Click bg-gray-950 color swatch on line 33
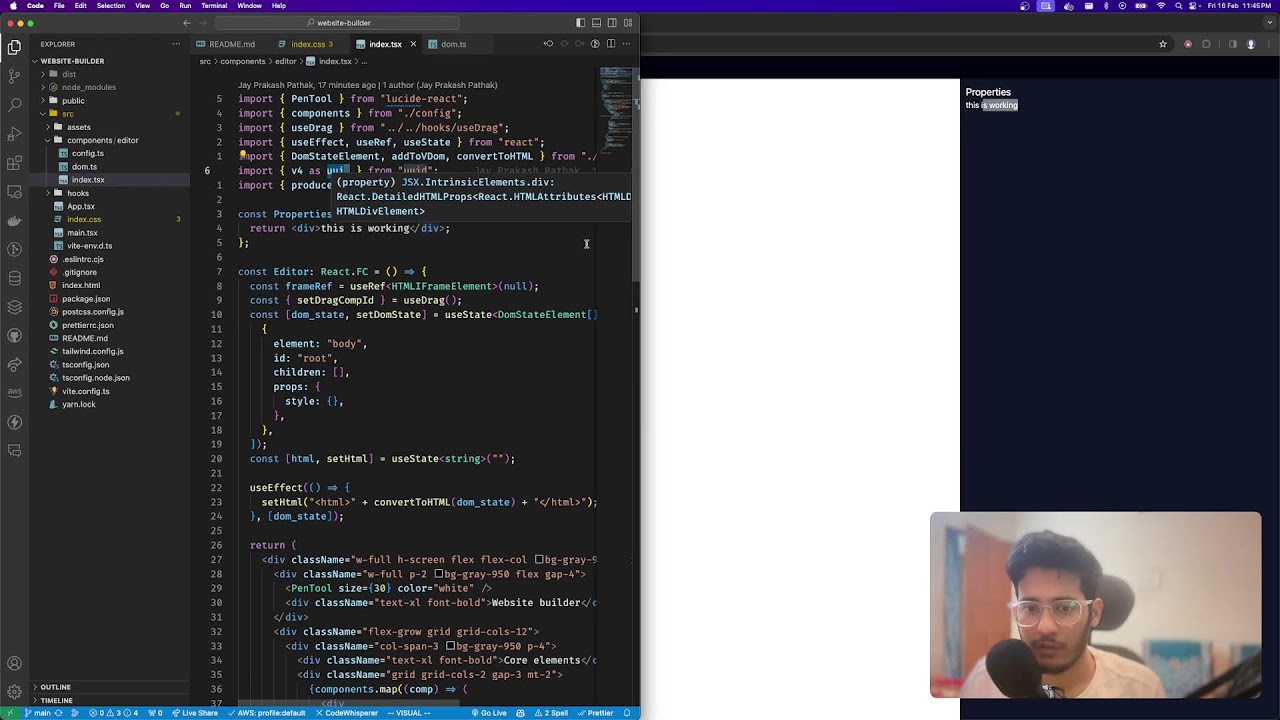 tap(451, 646)
